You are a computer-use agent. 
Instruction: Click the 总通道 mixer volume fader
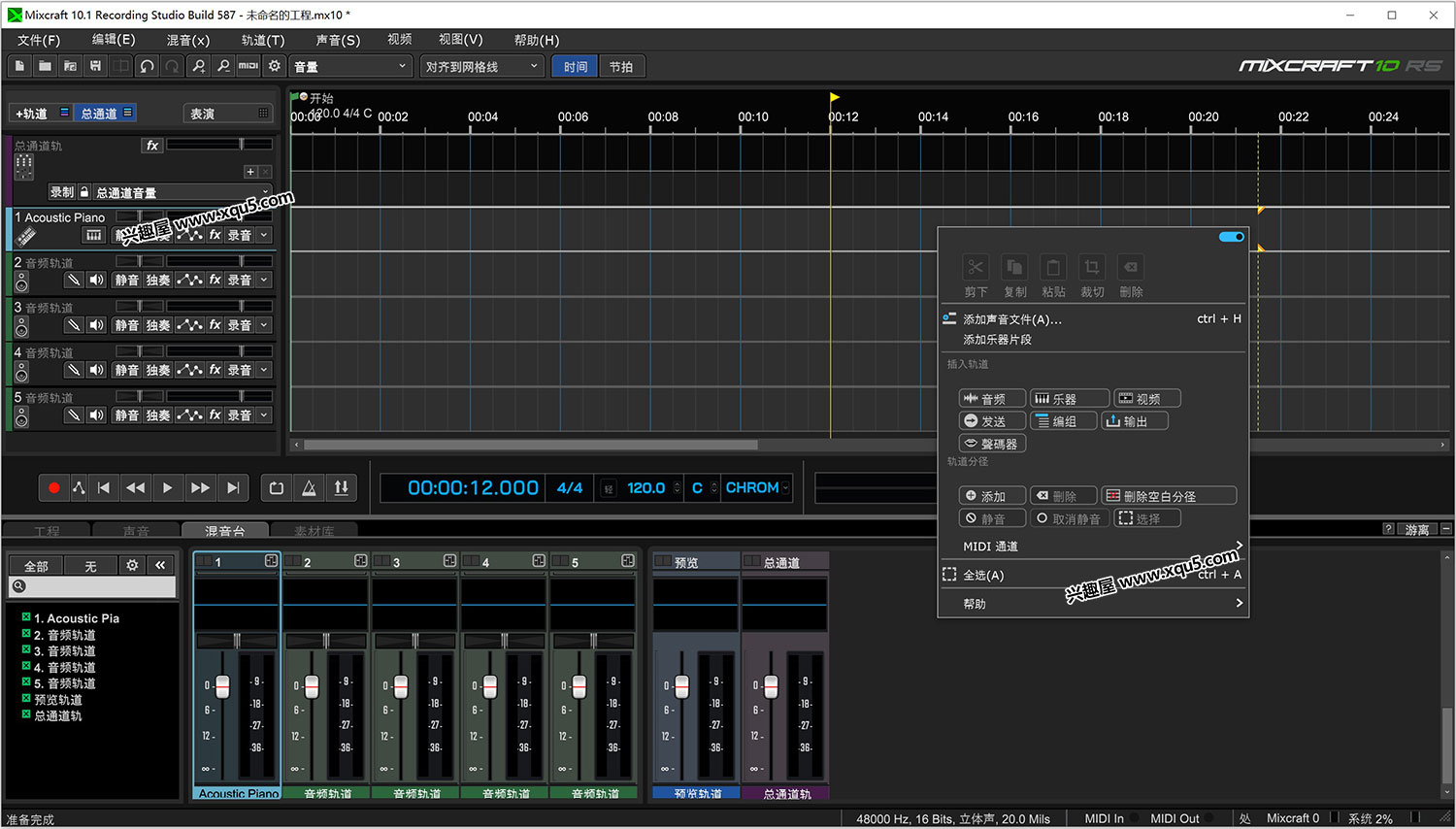tap(771, 686)
